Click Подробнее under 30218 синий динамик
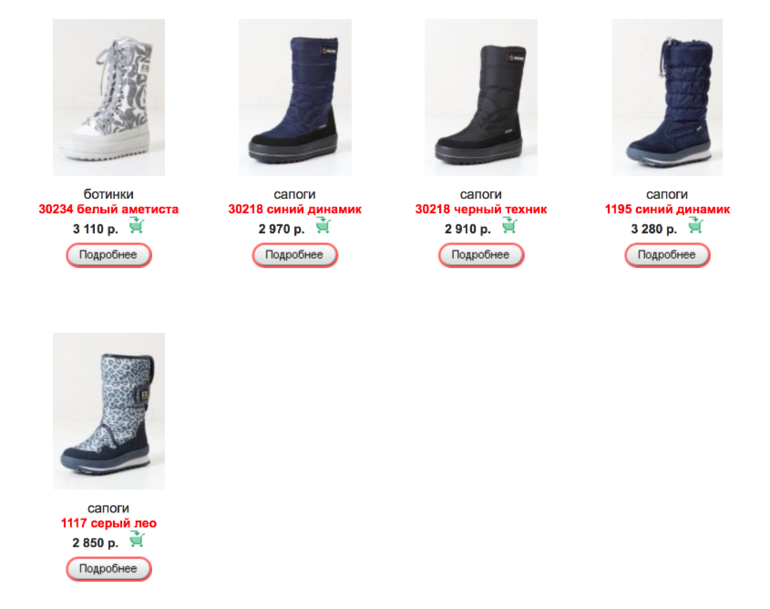The image size is (770, 609). (295, 255)
